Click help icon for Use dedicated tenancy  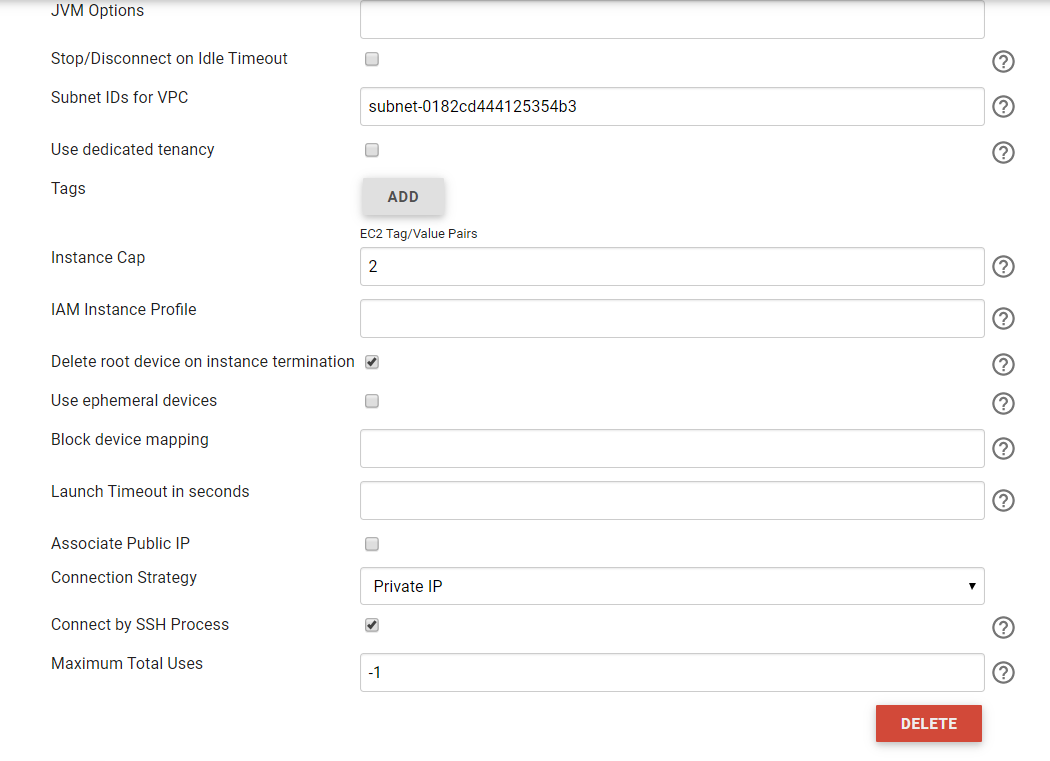[x=1003, y=153]
